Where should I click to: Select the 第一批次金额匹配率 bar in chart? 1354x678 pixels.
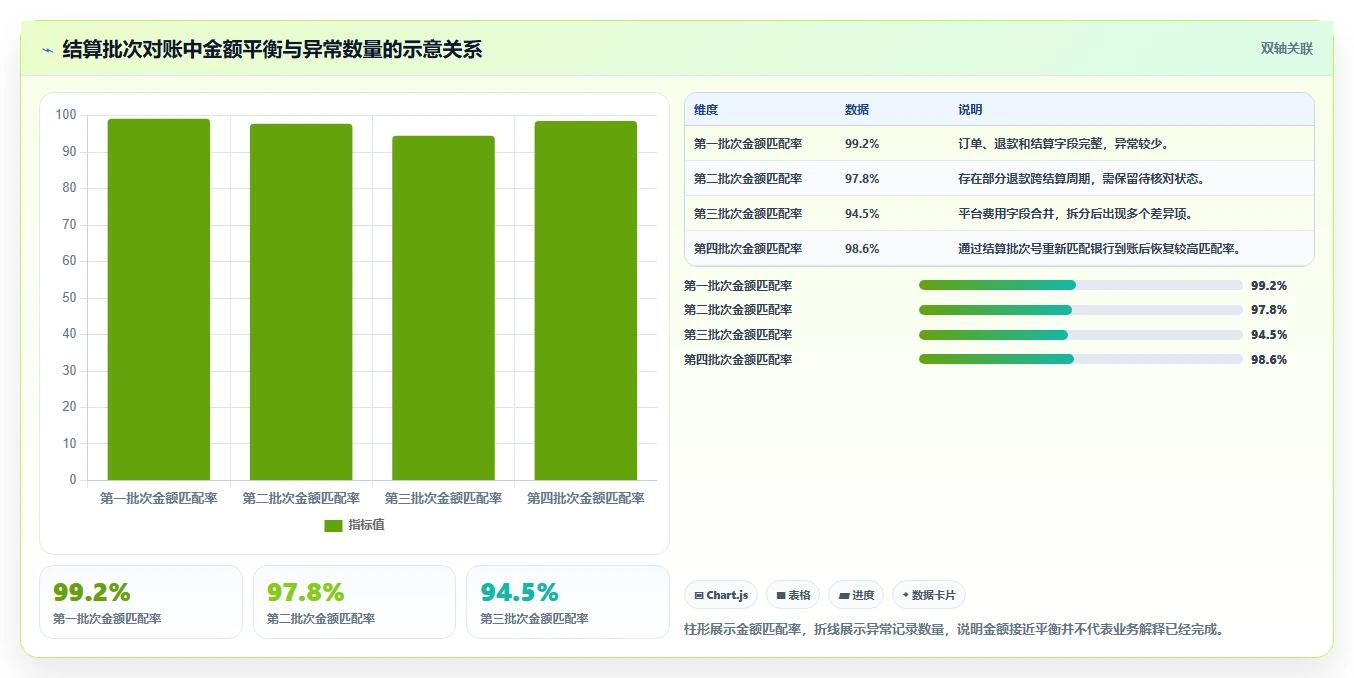tap(159, 300)
